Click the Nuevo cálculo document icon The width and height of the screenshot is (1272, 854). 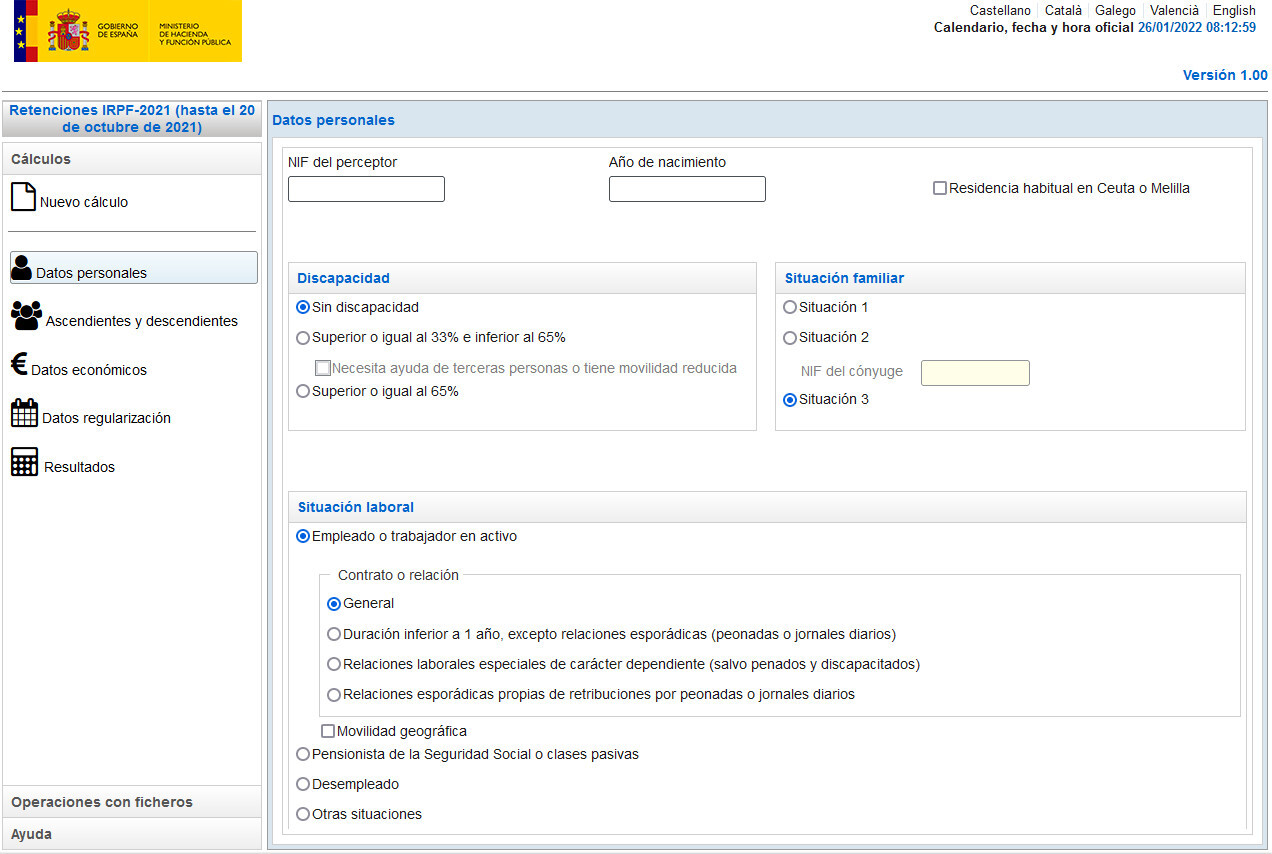(23, 197)
